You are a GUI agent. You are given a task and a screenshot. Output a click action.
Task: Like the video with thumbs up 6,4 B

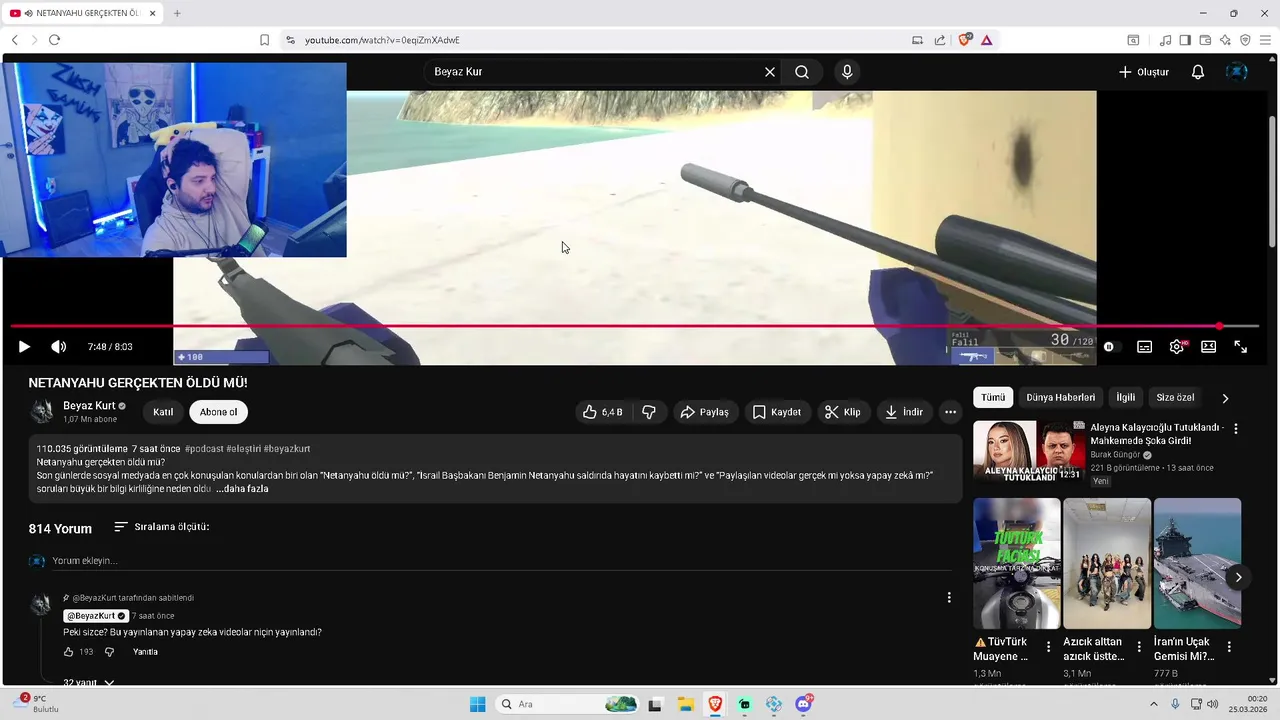coord(603,412)
